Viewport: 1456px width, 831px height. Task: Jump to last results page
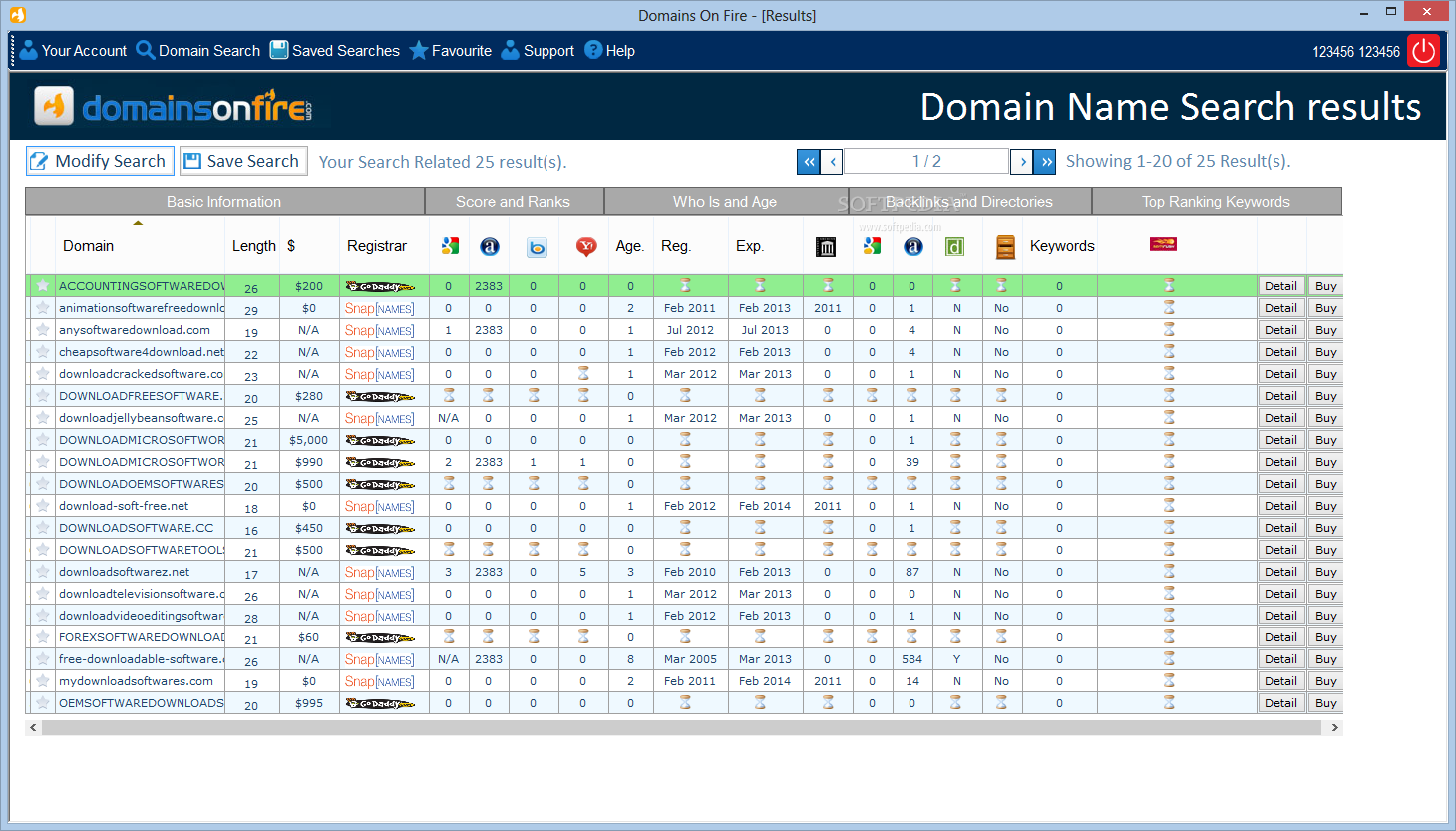click(x=1045, y=161)
